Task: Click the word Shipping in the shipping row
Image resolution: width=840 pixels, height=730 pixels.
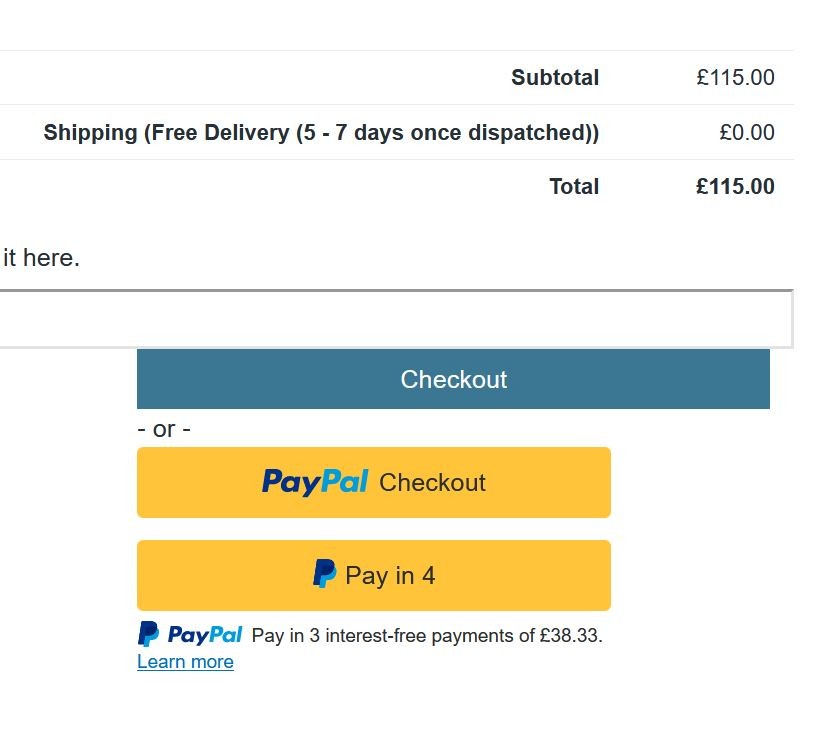Action: 90,133
